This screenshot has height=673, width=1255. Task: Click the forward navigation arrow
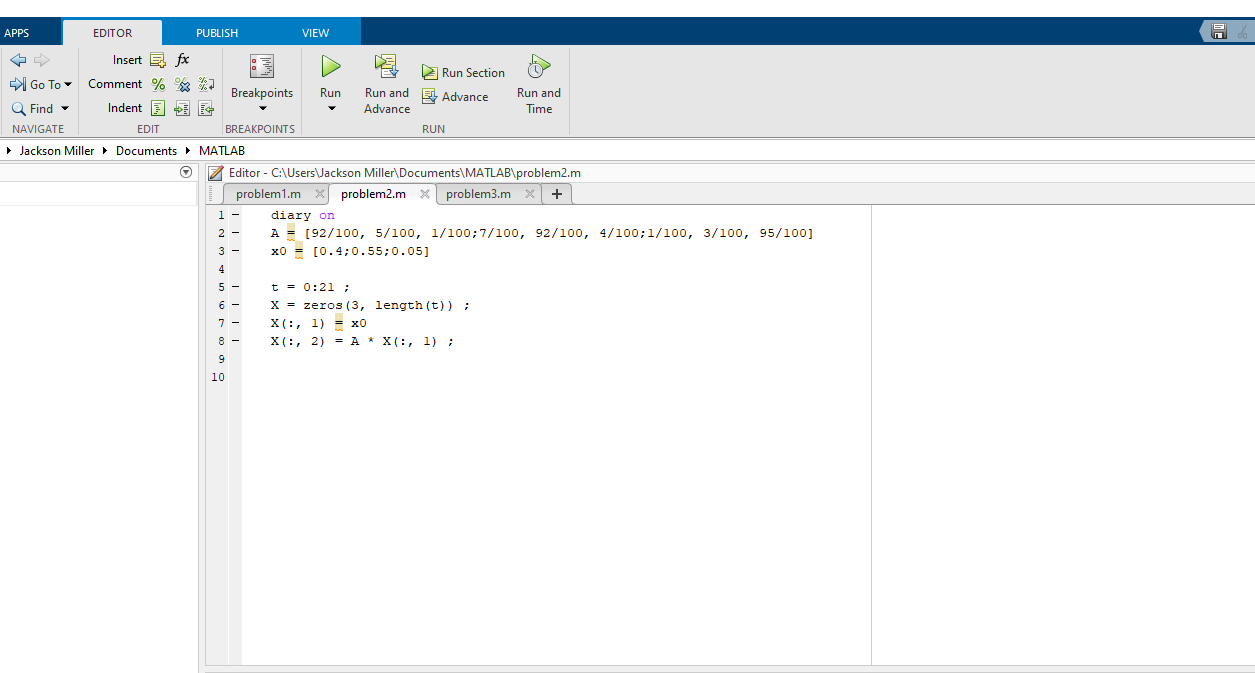[41, 60]
